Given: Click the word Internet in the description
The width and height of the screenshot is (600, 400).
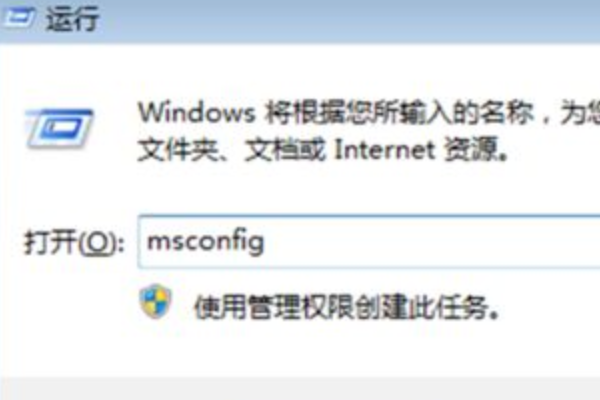Looking at the screenshot, I should pos(385,150).
